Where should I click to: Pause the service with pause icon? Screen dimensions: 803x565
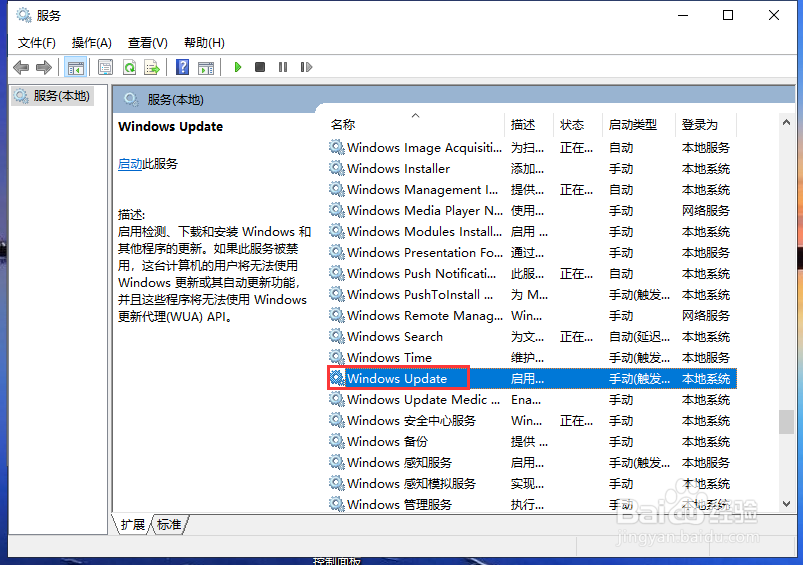tap(283, 67)
